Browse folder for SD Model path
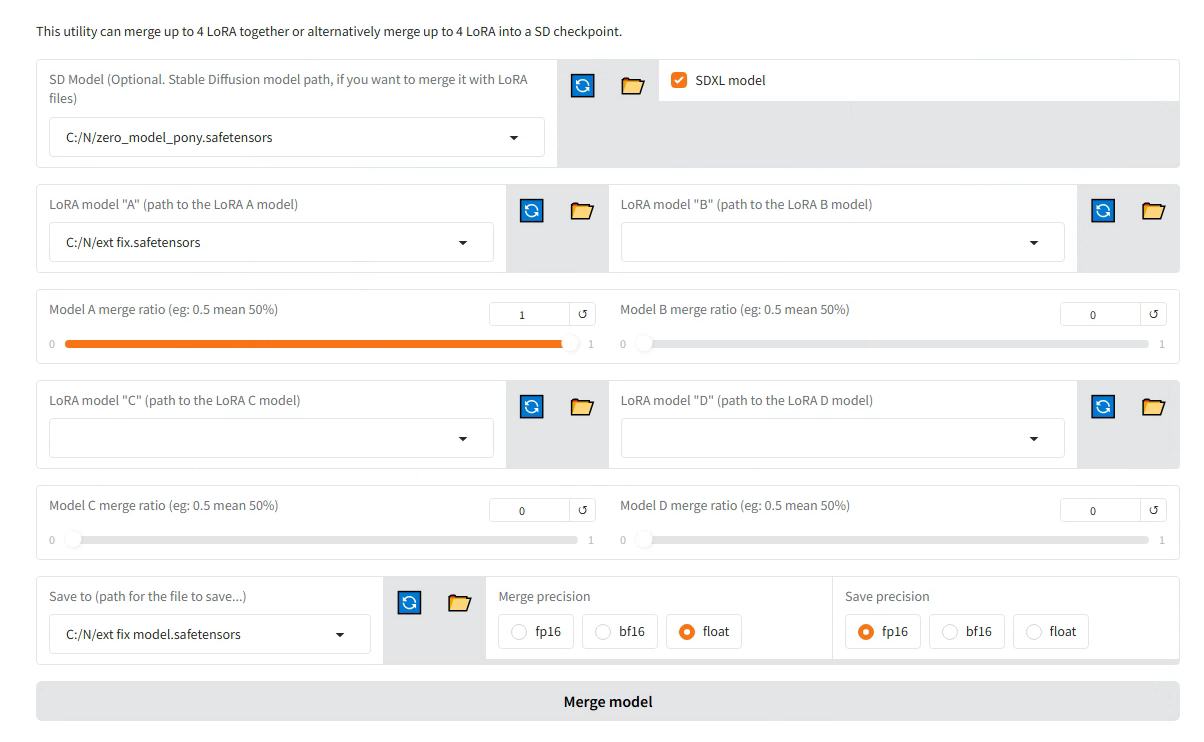Viewport: 1204px width, 742px height. point(632,86)
